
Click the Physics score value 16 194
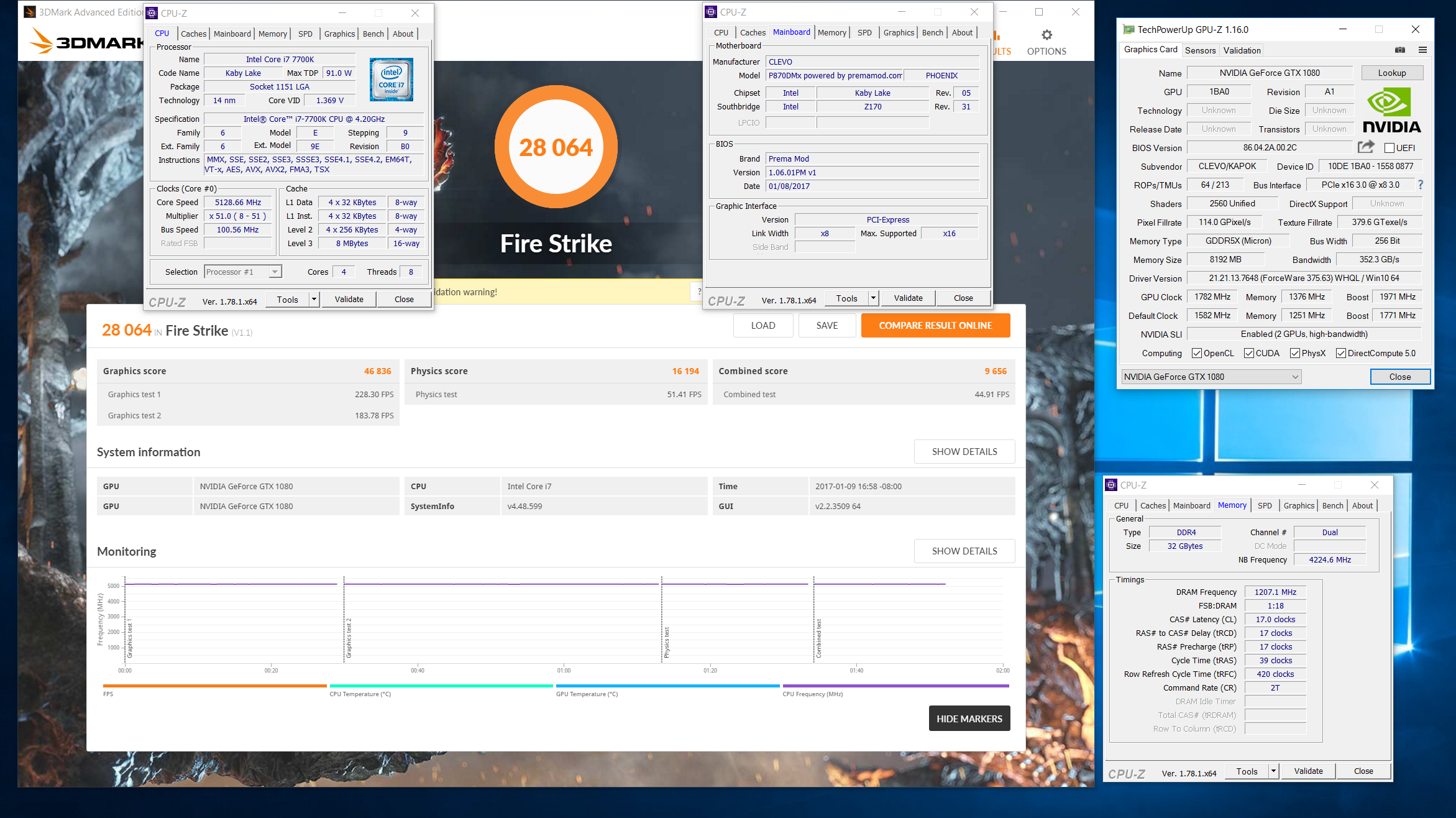pos(685,371)
